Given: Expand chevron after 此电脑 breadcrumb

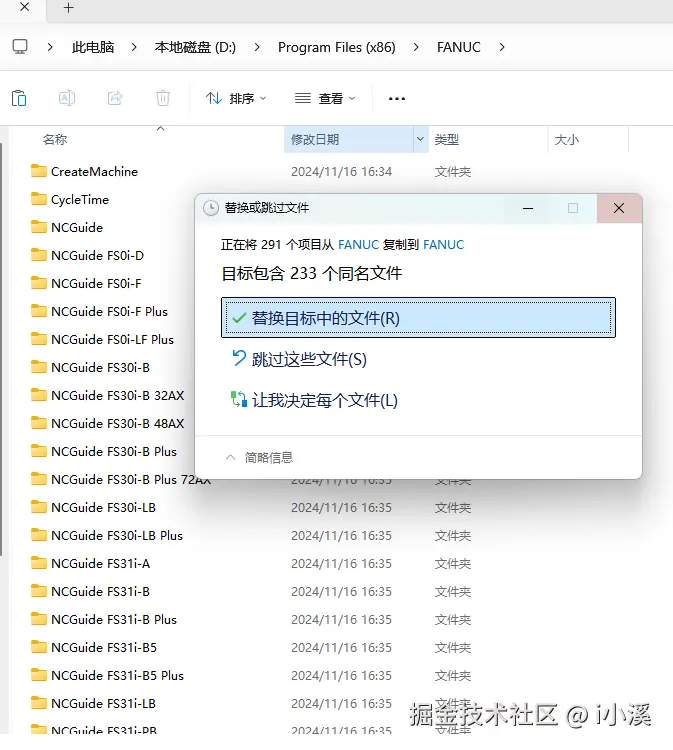Looking at the screenshot, I should [x=134, y=47].
